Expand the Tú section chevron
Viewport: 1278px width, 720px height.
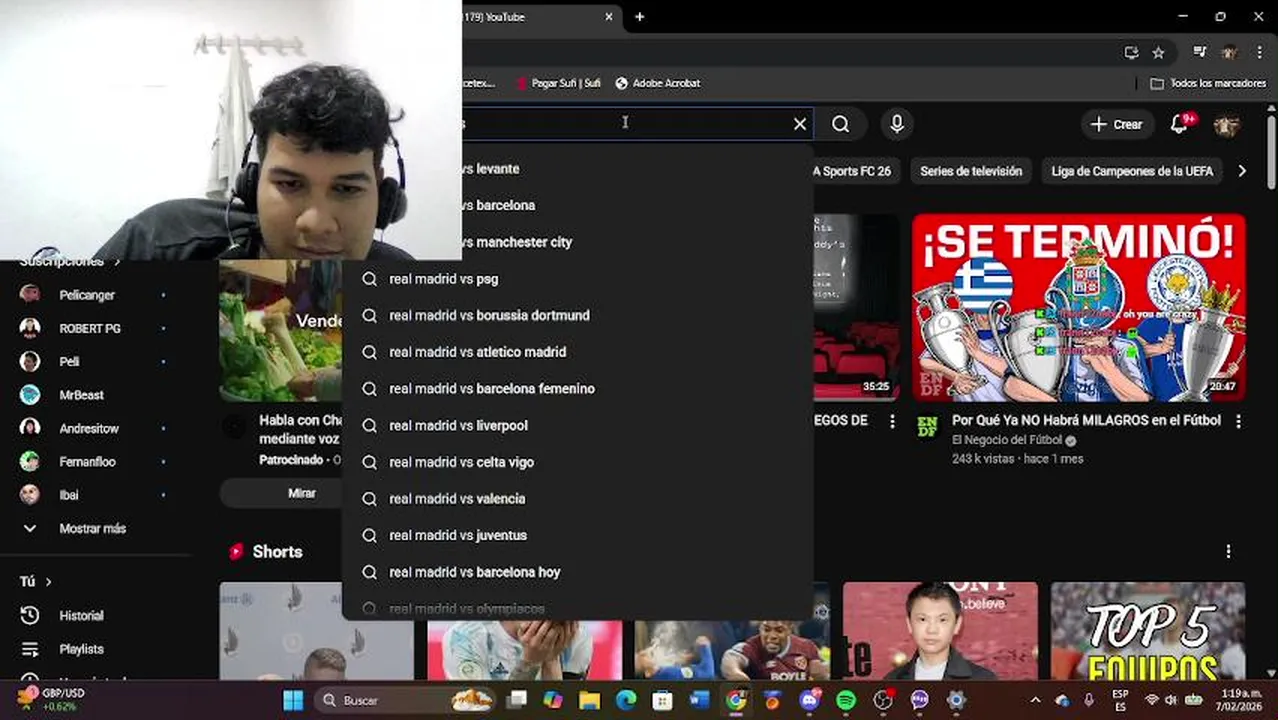click(x=48, y=581)
